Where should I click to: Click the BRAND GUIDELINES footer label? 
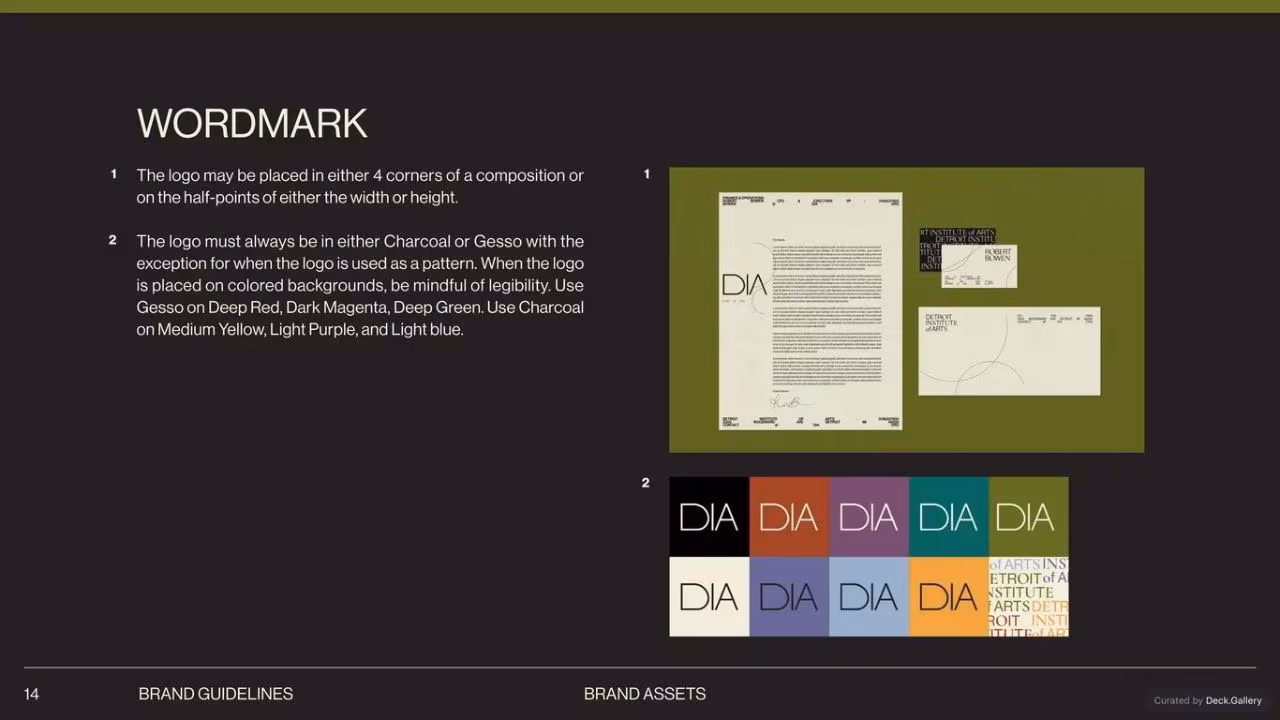tap(216, 694)
